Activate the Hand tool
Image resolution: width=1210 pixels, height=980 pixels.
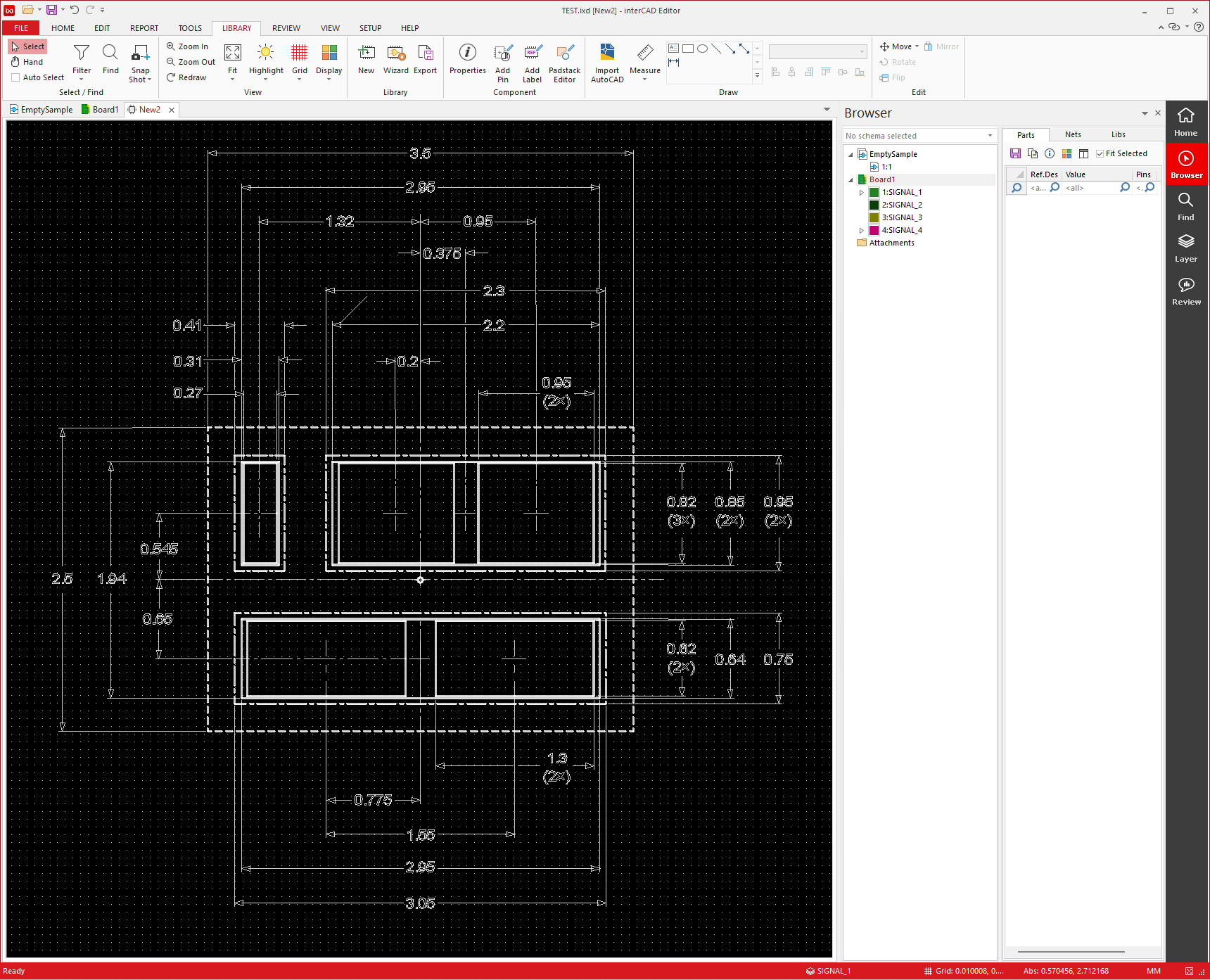(x=27, y=62)
